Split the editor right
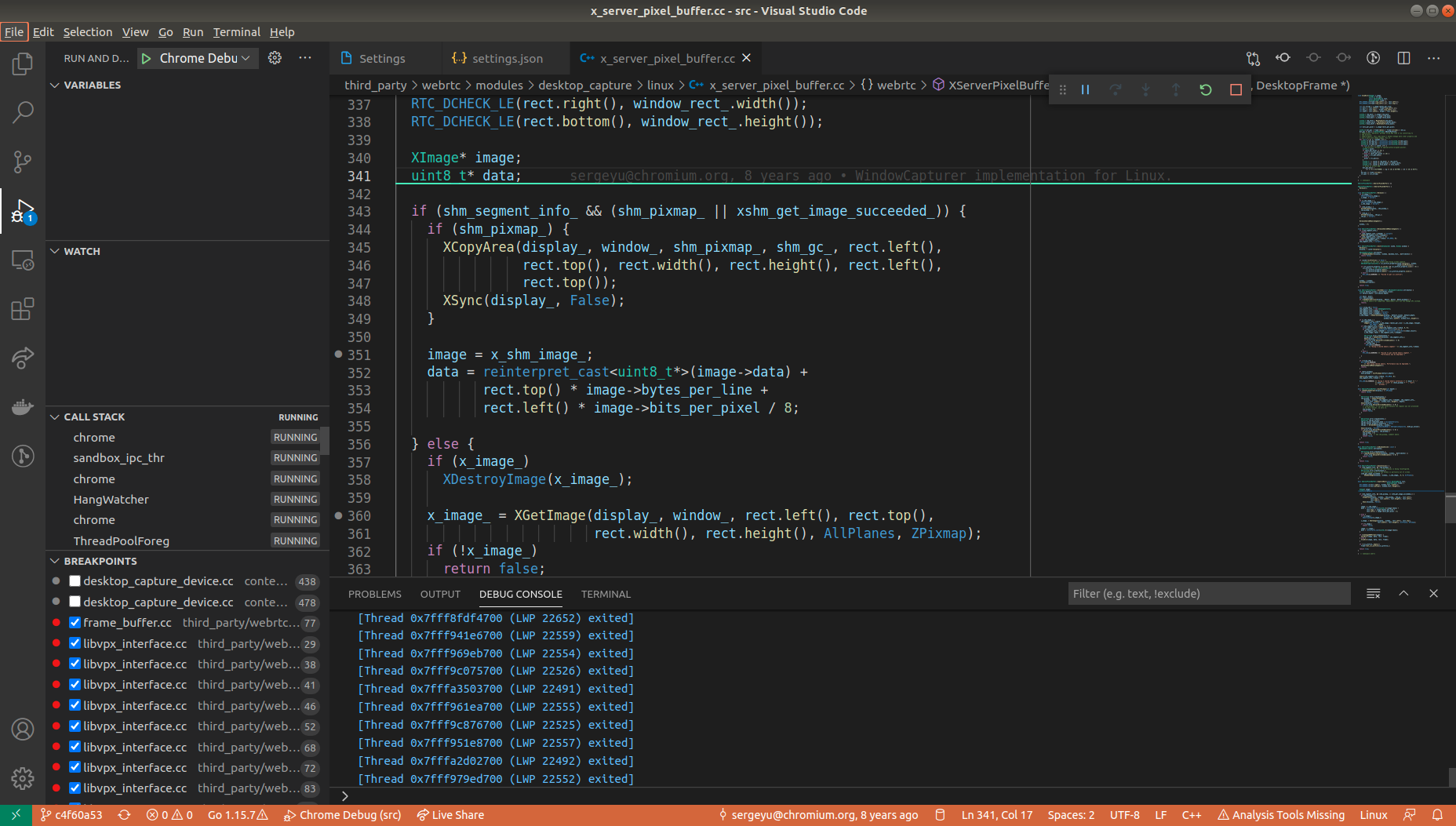The height and width of the screenshot is (826, 1456). tap(1403, 58)
